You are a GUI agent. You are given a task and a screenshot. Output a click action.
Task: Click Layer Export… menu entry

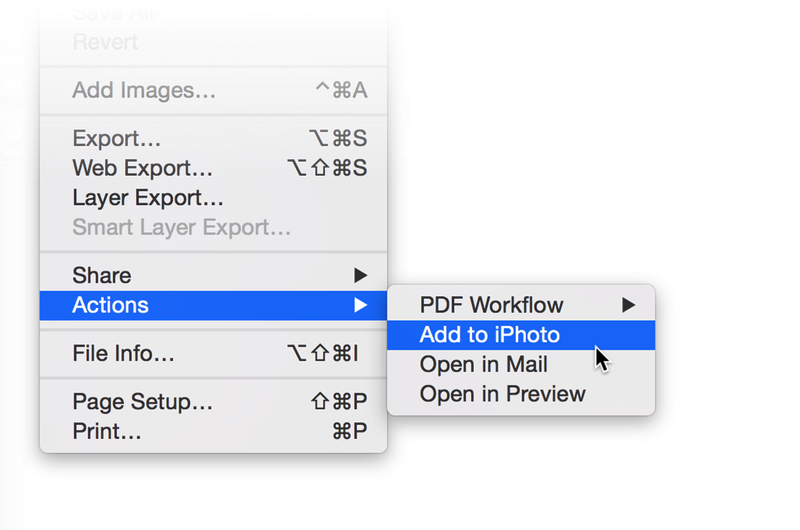point(148,199)
